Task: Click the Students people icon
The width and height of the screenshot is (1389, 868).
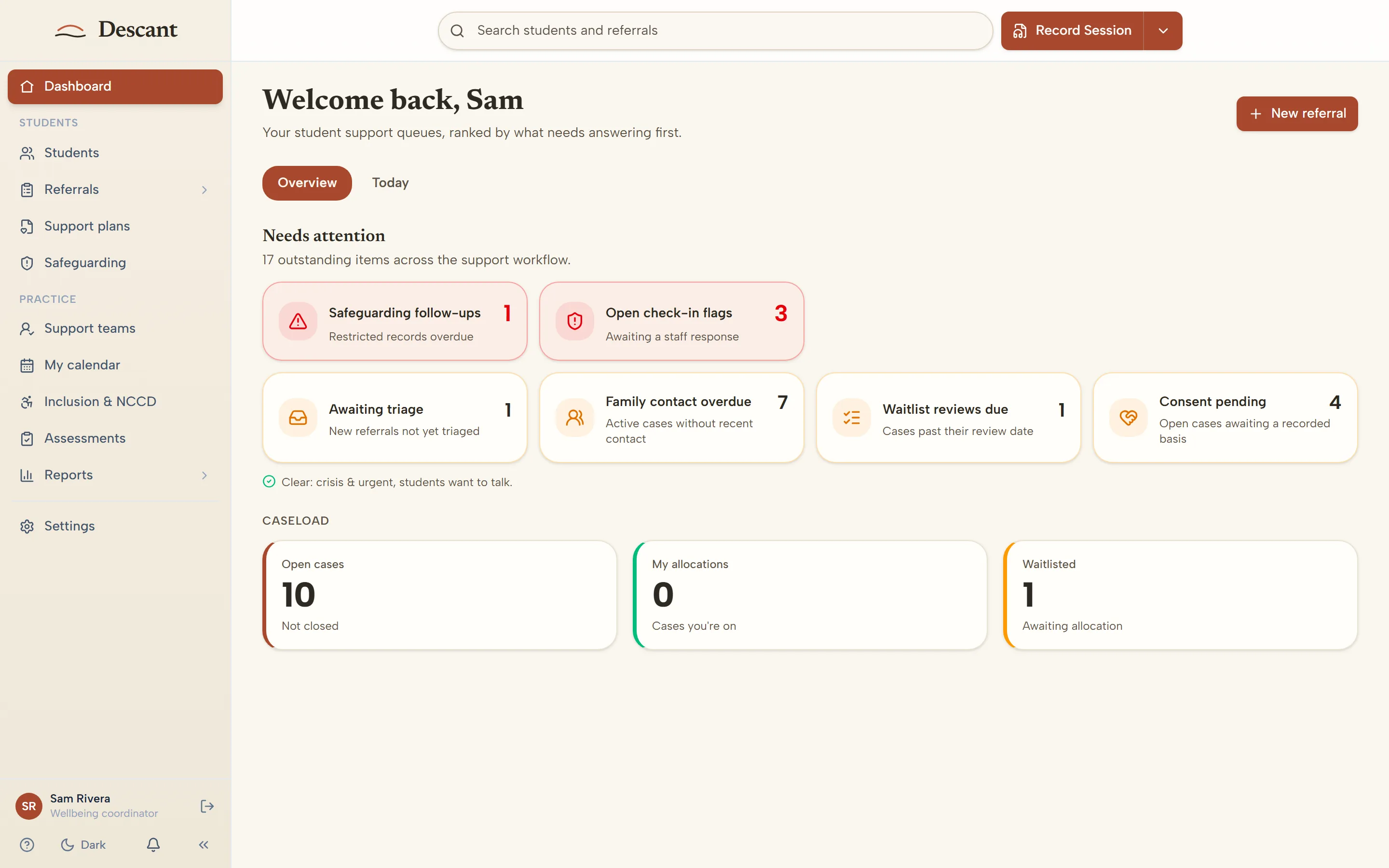Action: tap(27, 153)
